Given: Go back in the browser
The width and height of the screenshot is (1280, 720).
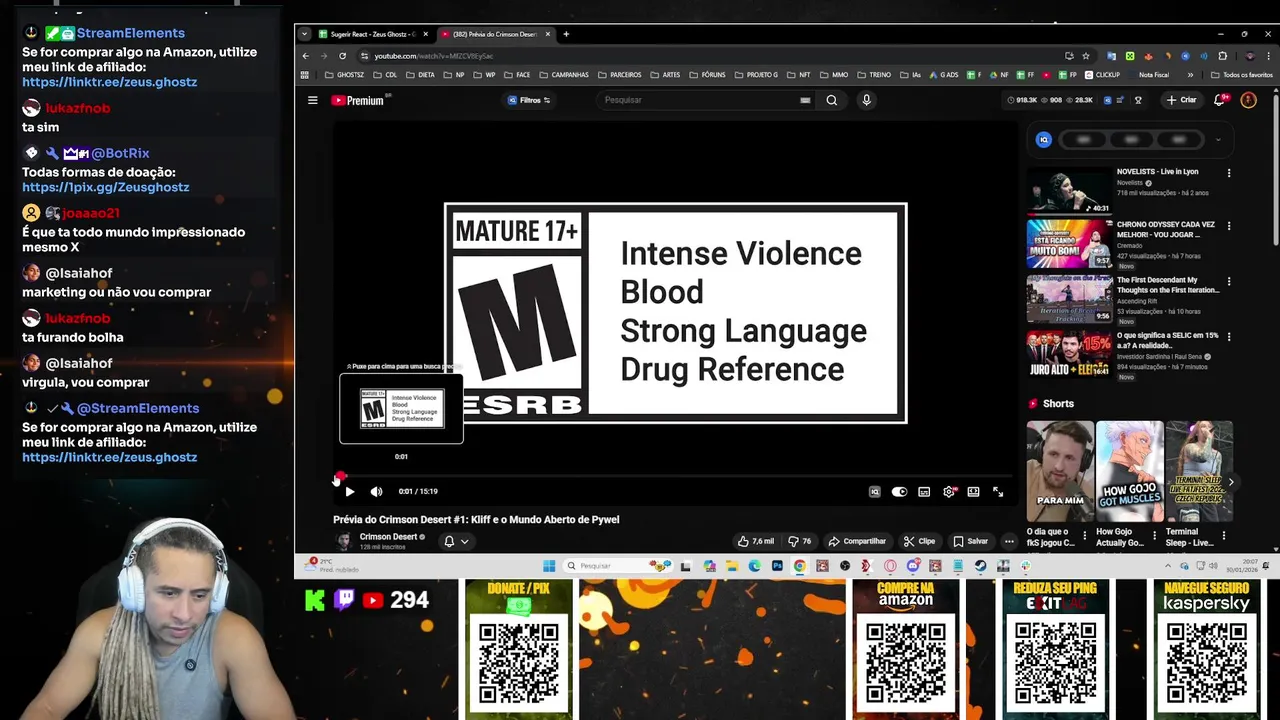Looking at the screenshot, I should [306, 56].
